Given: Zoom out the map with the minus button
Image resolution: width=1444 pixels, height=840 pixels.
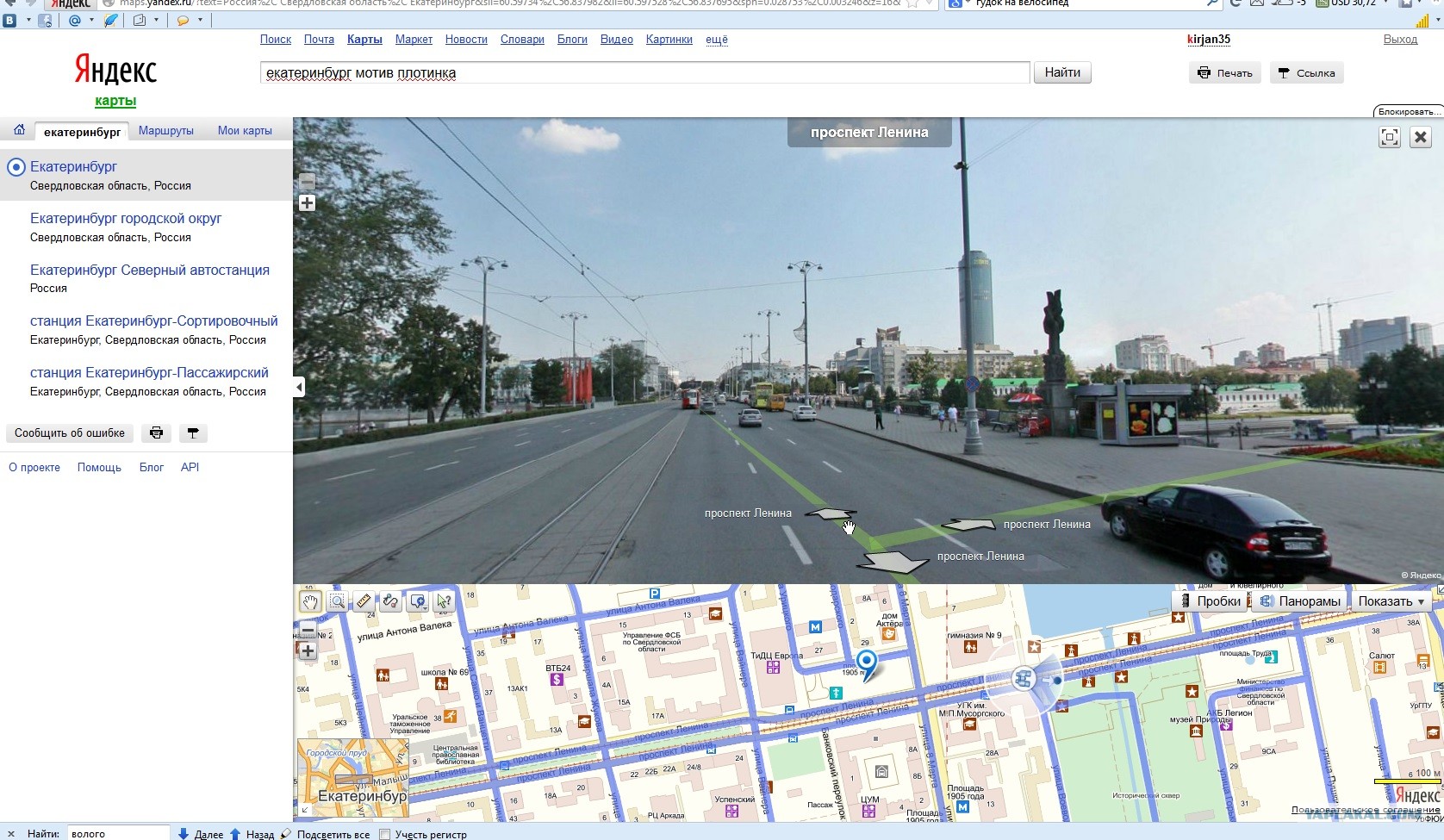Looking at the screenshot, I should (x=308, y=630).
